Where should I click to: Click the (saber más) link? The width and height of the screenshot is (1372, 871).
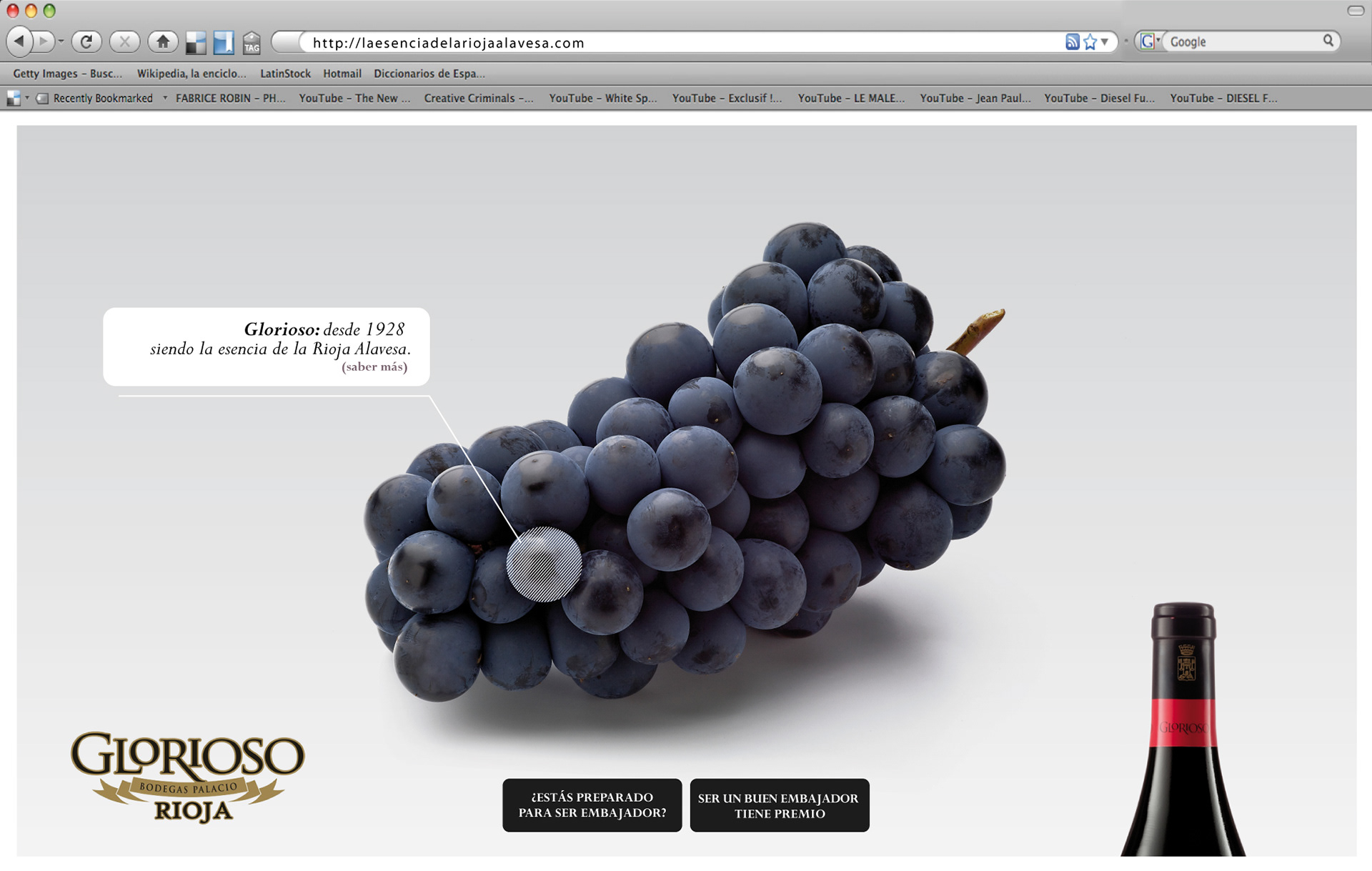pyautogui.click(x=374, y=367)
